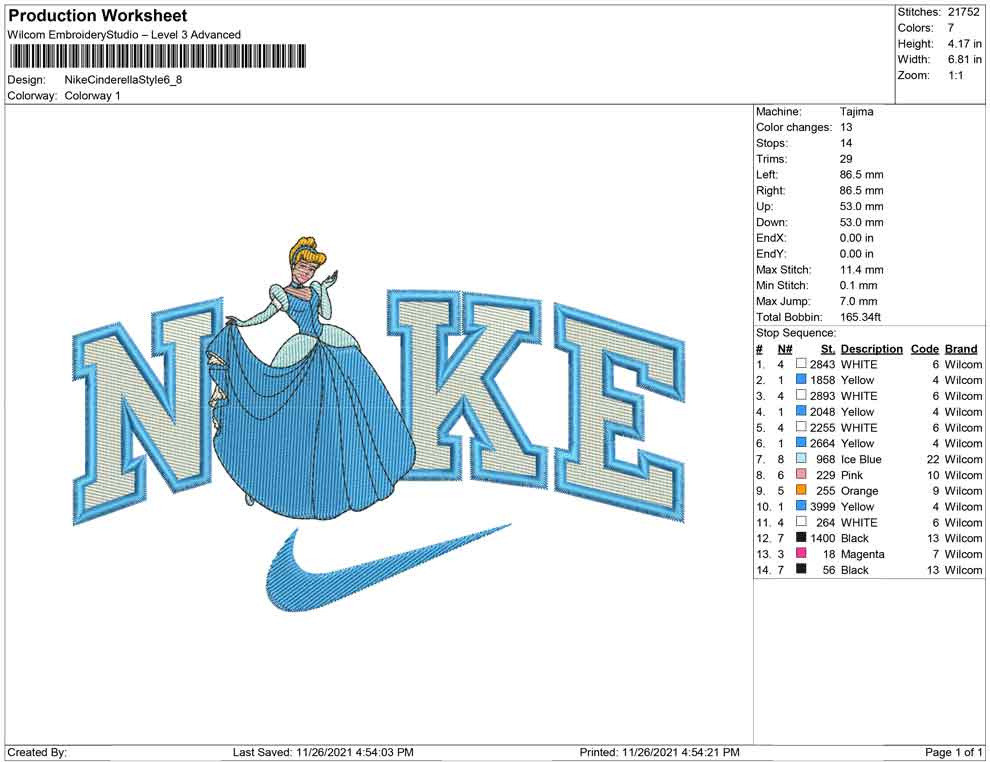Click the St. column header
The height and width of the screenshot is (762, 990).
coord(828,349)
